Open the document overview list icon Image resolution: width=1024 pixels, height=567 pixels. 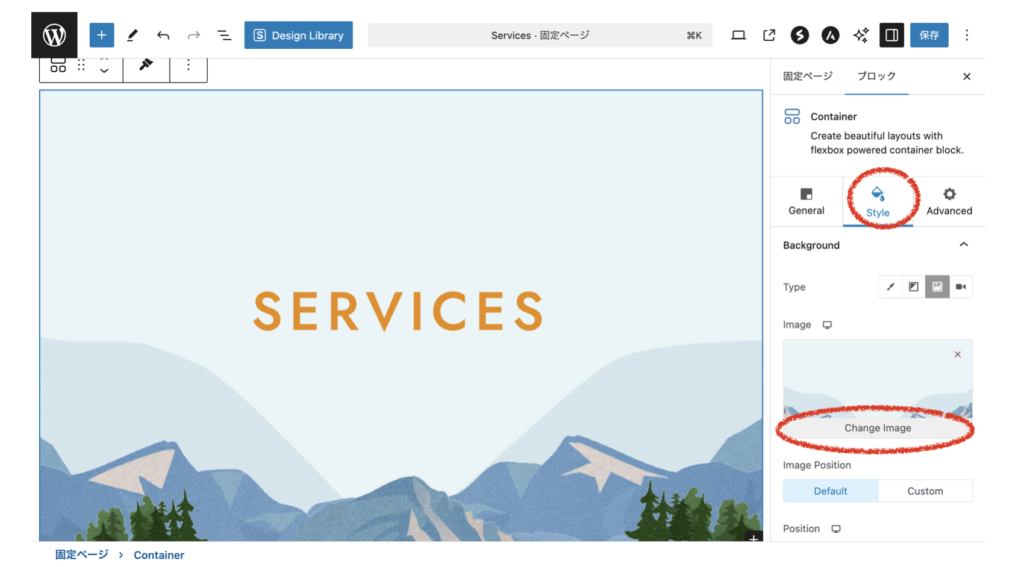pos(224,35)
